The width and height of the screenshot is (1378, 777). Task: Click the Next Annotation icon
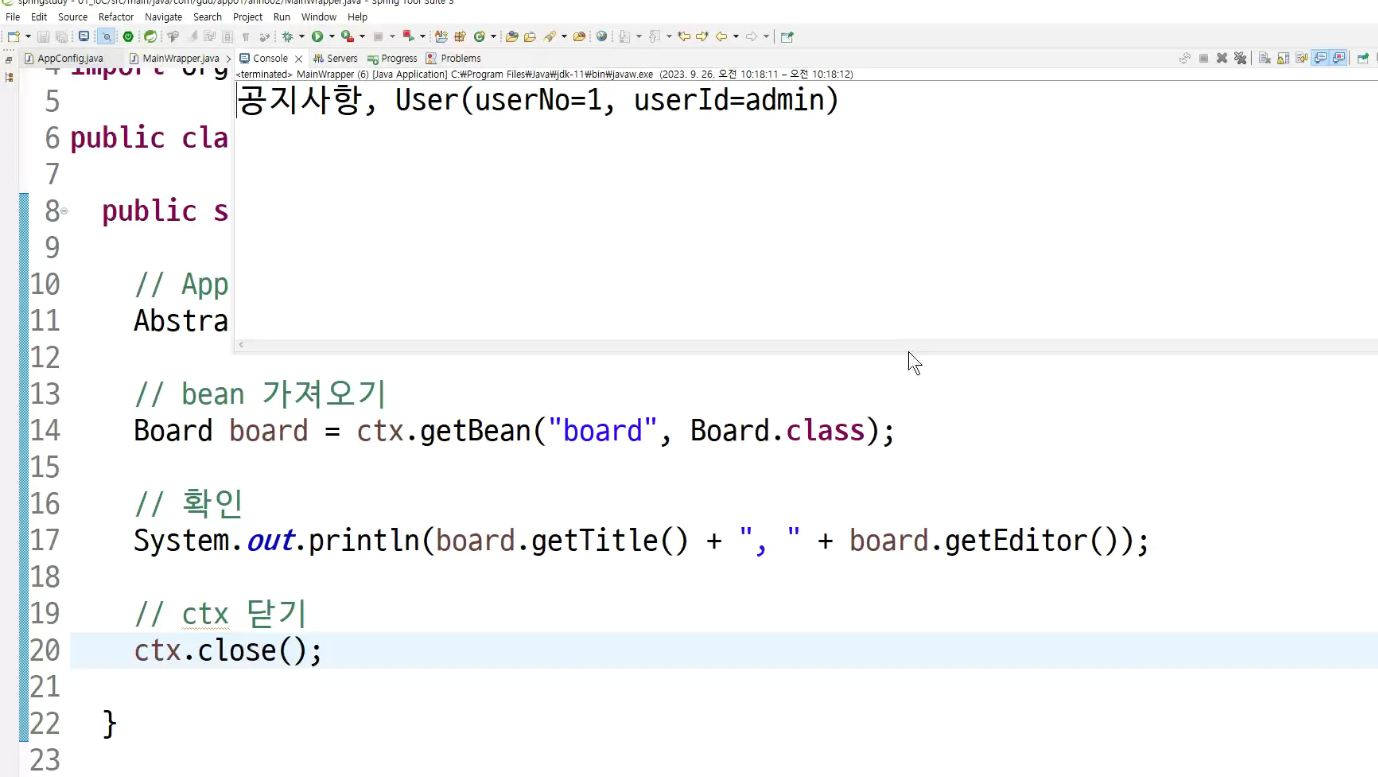coord(625,37)
